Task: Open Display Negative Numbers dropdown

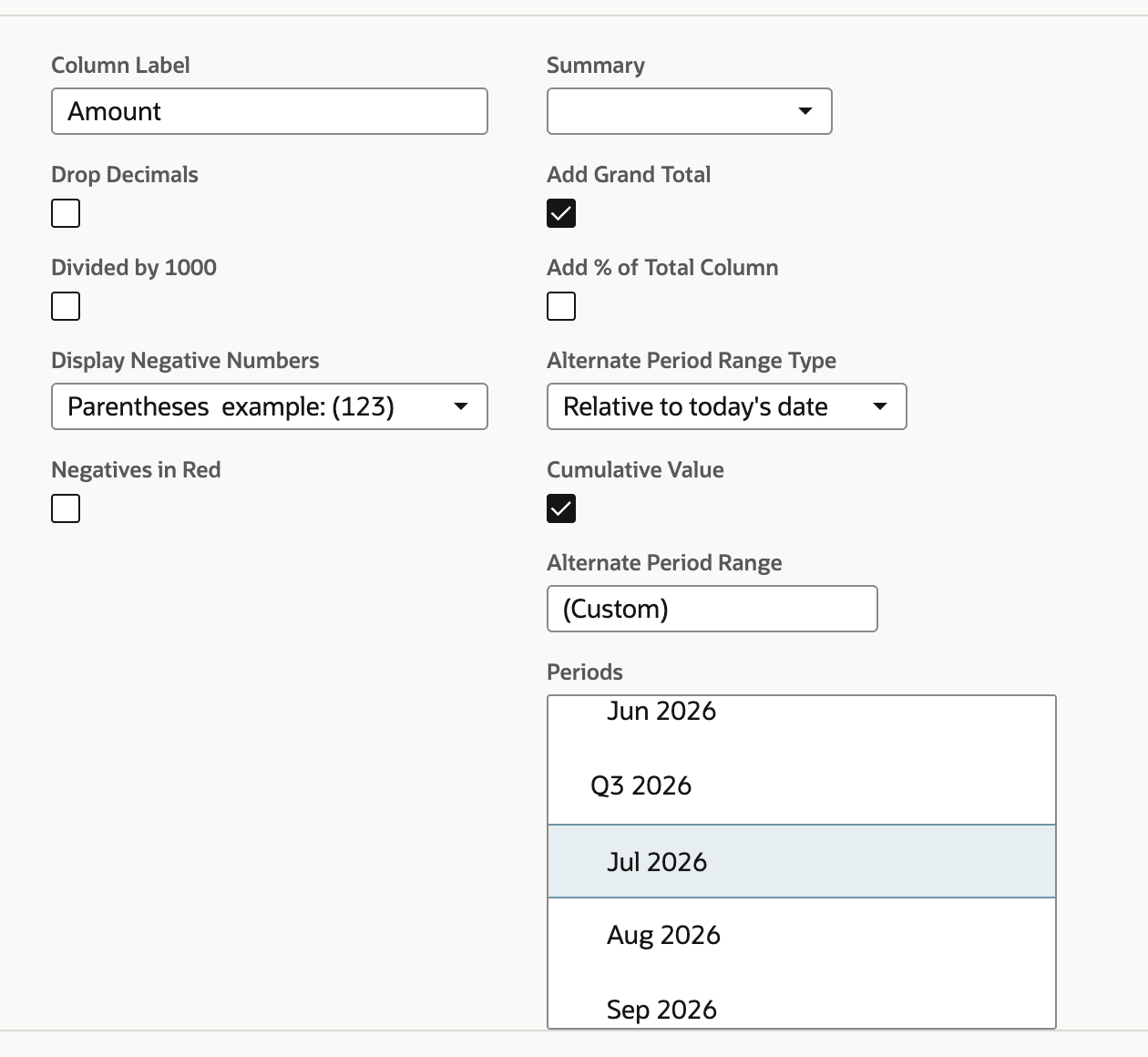Action: coord(270,406)
